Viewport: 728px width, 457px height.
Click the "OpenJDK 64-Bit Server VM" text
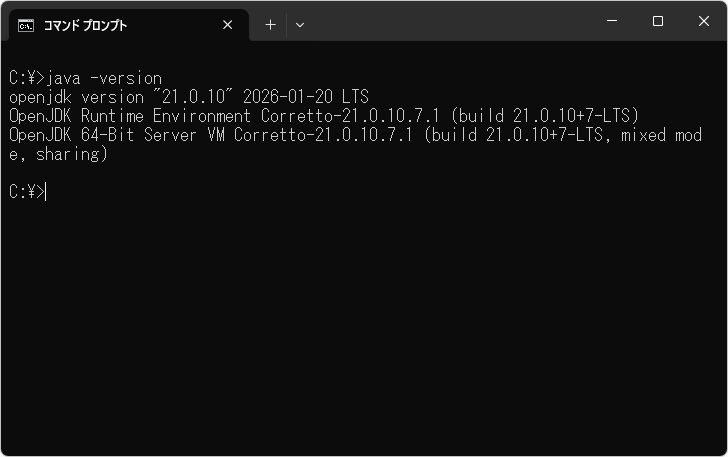point(116,135)
